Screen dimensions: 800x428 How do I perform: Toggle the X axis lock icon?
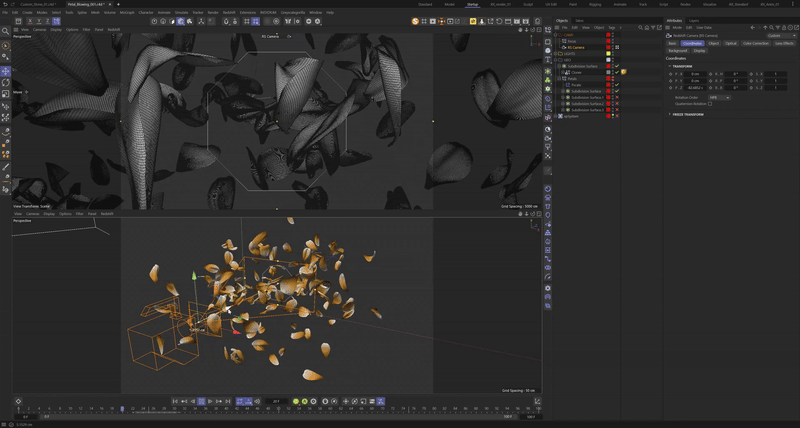point(30,21)
